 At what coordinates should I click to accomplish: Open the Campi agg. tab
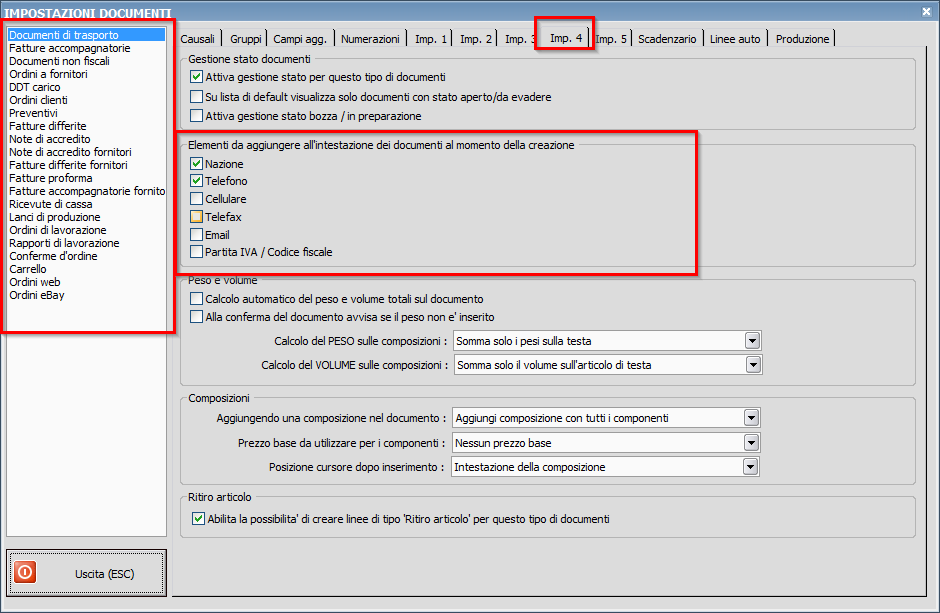pyautogui.click(x=300, y=39)
